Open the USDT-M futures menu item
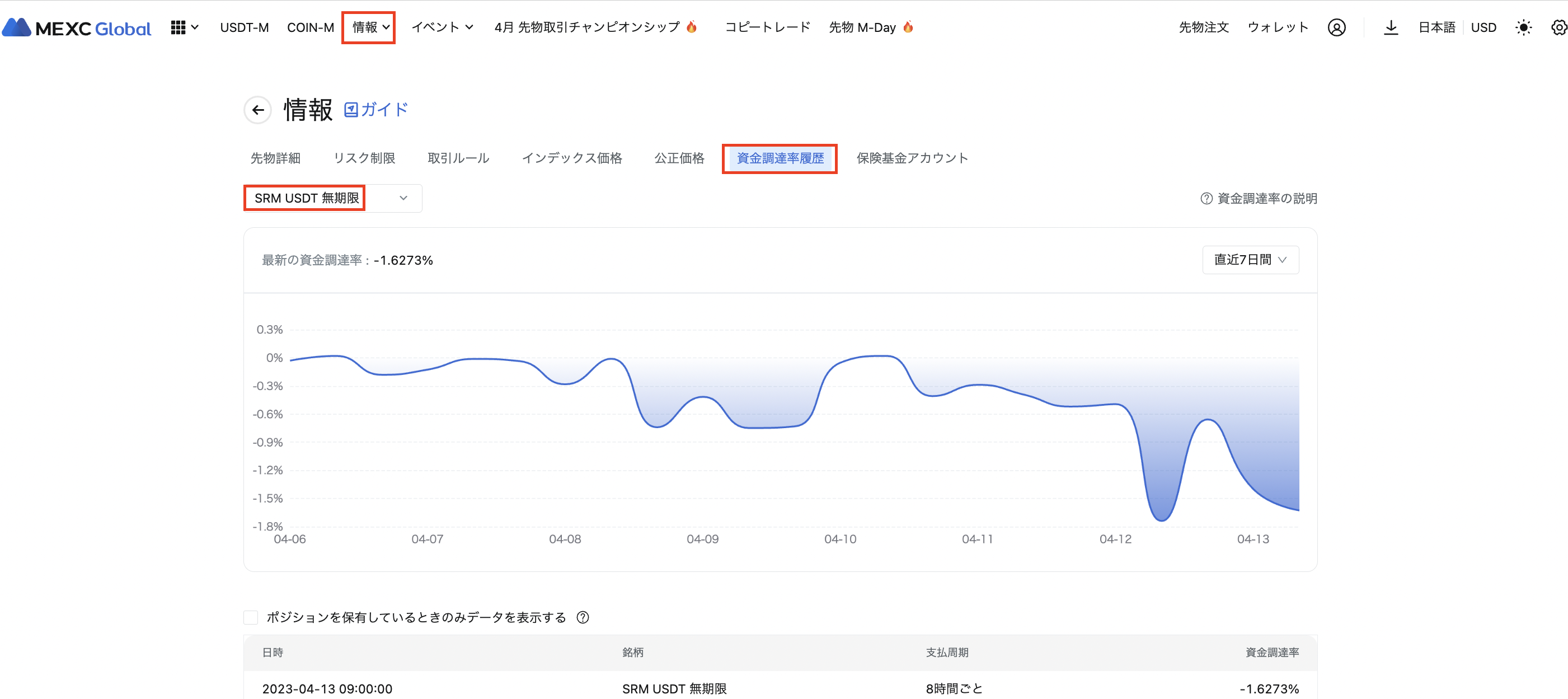The height and width of the screenshot is (699, 1568). click(244, 27)
